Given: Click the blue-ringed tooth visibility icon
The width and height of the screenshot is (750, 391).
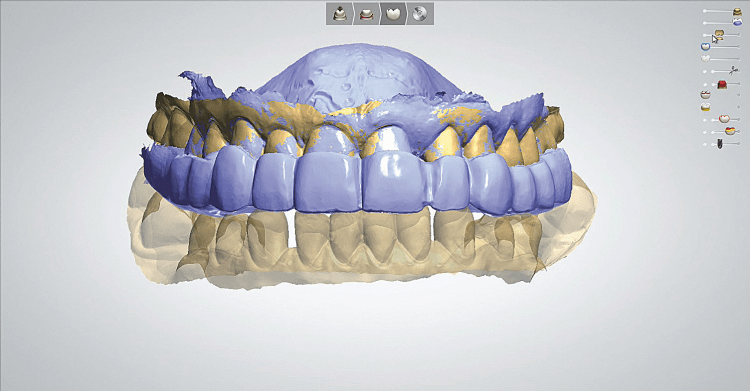Looking at the screenshot, I should pos(705,46).
